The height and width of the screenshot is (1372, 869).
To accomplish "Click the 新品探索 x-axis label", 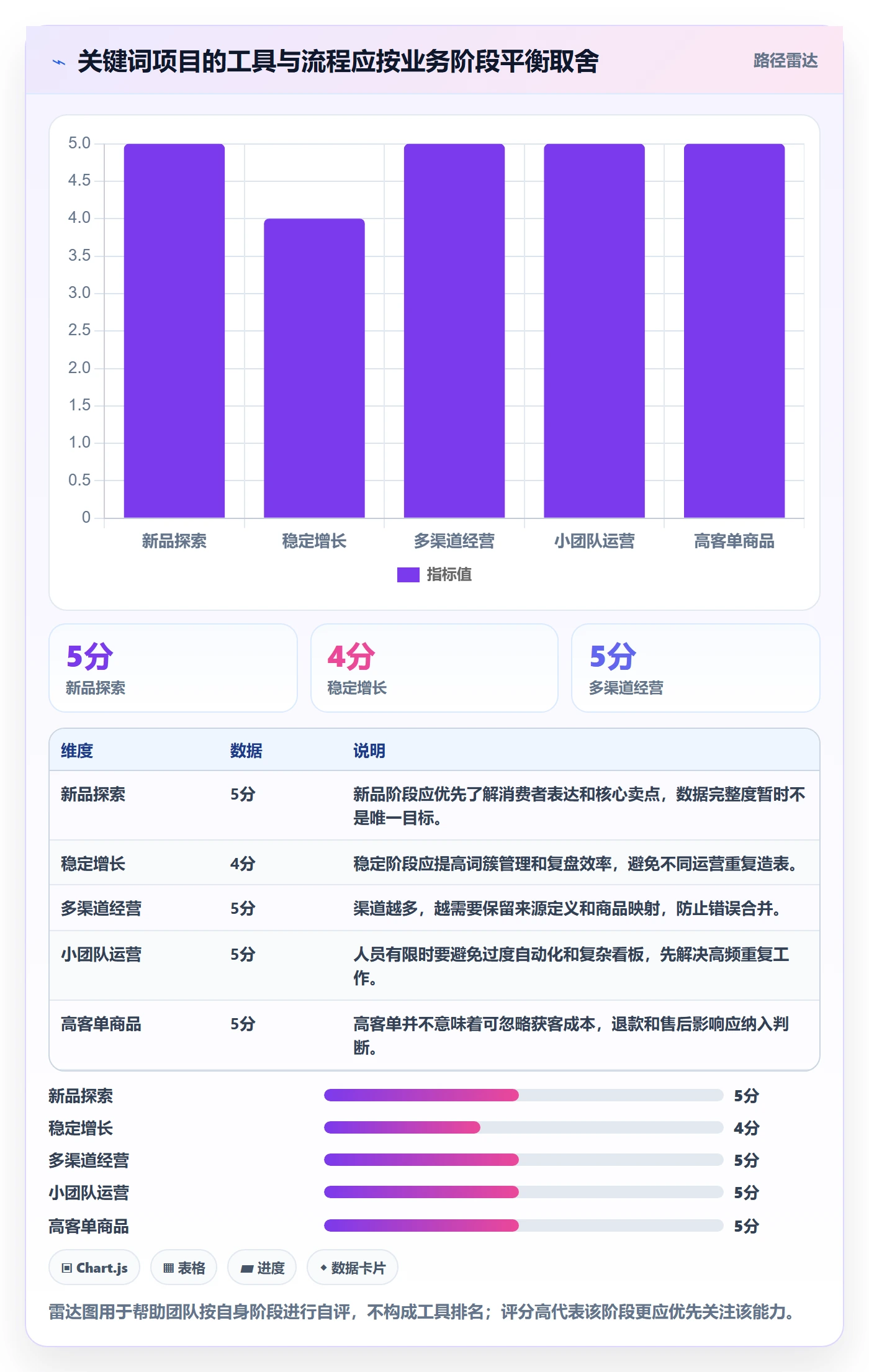I will [174, 541].
